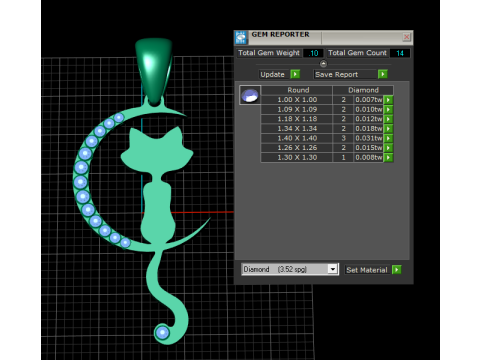Click the 0.008tw weight cell
The height and width of the screenshot is (360, 480).
(368, 157)
